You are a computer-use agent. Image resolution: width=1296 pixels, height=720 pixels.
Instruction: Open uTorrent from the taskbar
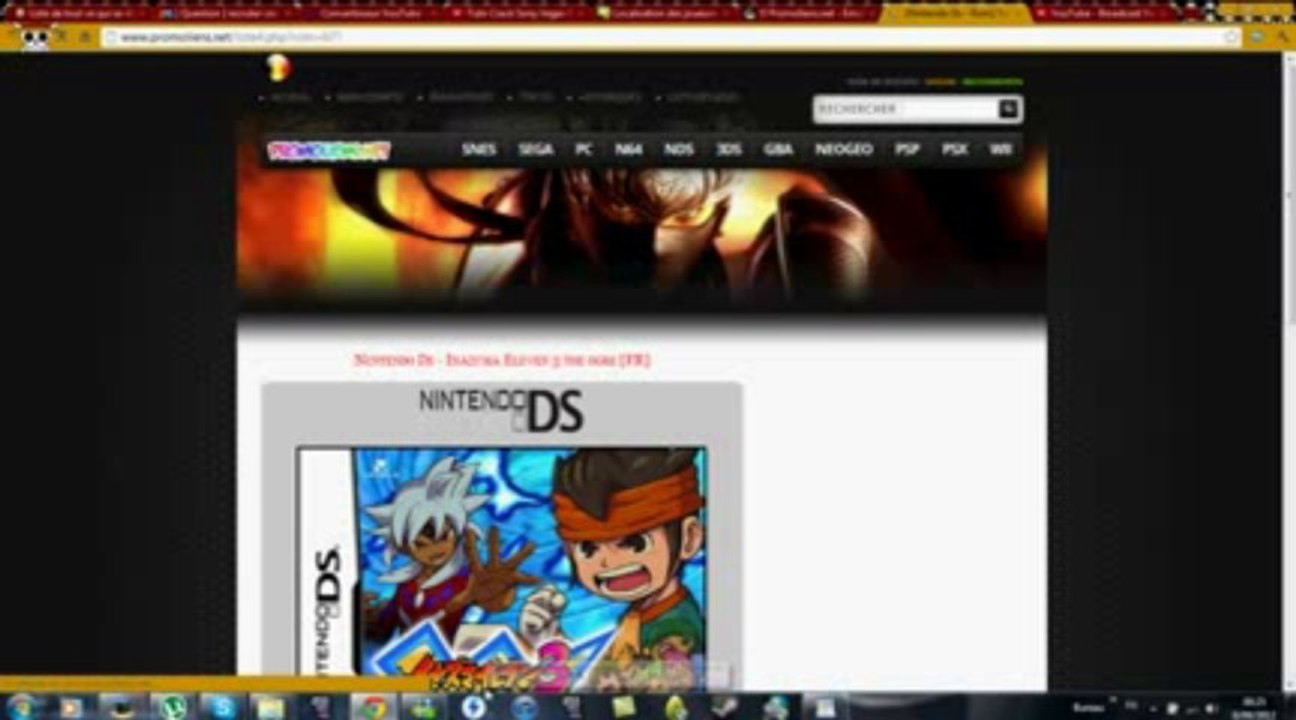coord(171,707)
